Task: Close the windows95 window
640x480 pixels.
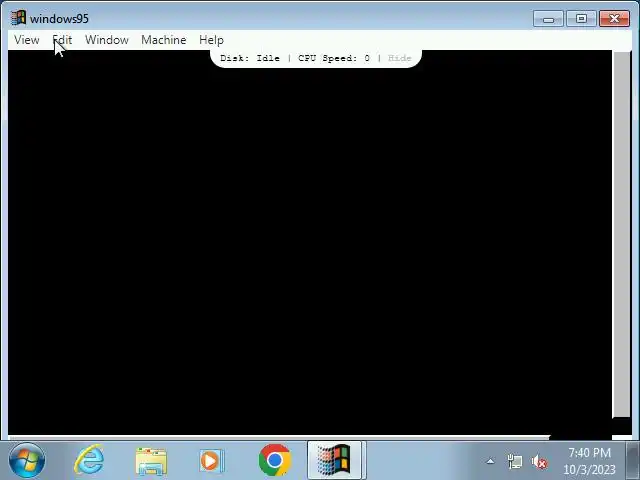Action: coord(614,19)
